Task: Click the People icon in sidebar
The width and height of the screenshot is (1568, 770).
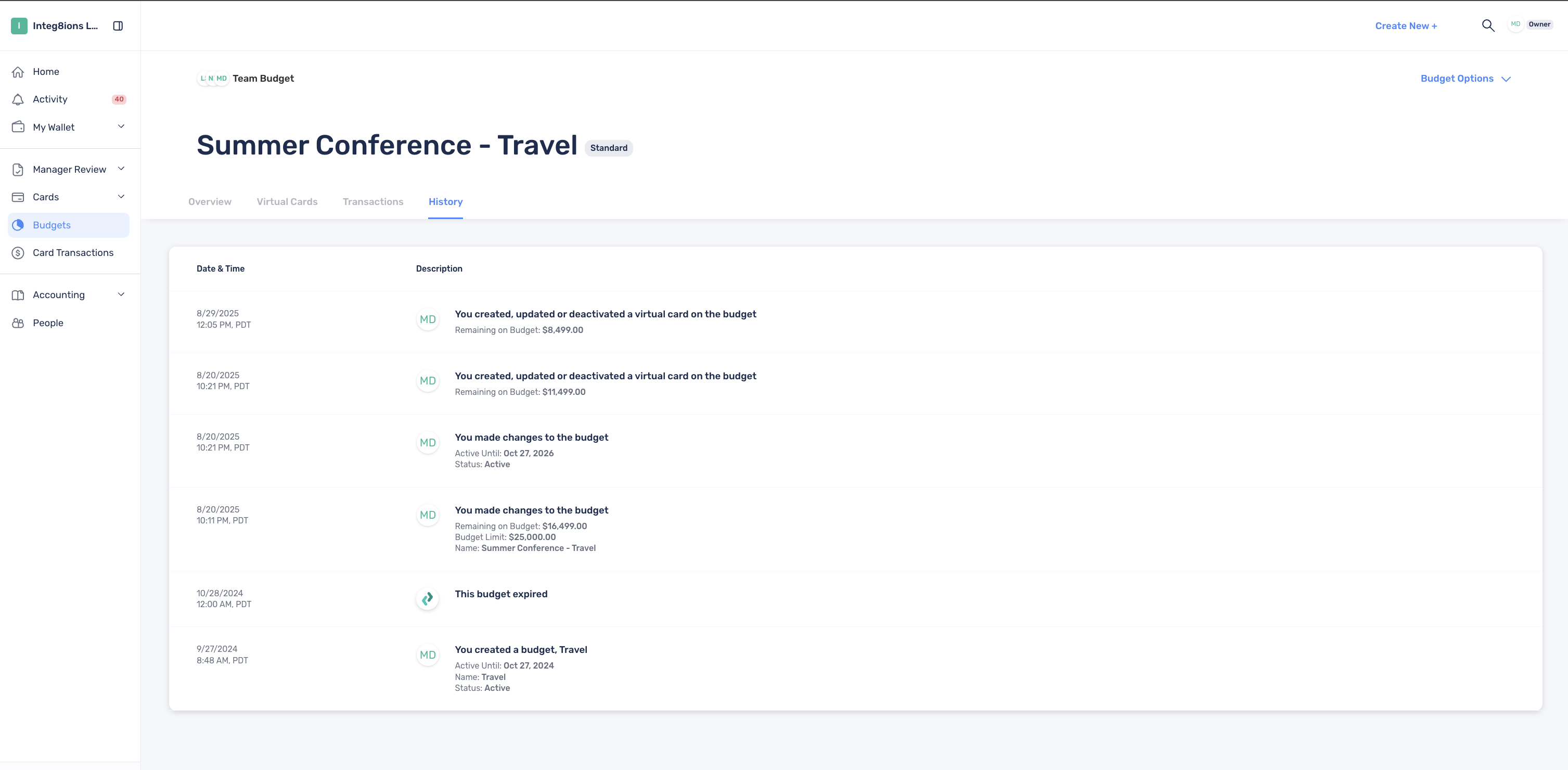Action: [x=18, y=323]
